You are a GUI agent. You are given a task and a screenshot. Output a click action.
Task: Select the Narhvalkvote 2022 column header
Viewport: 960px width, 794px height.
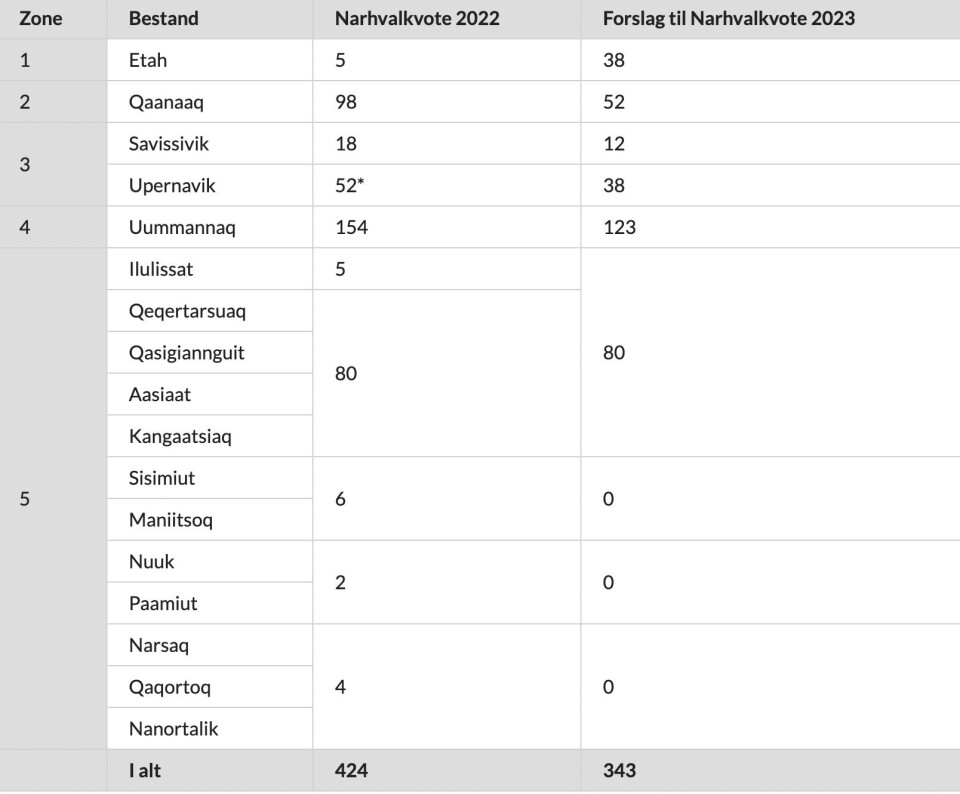(417, 18)
